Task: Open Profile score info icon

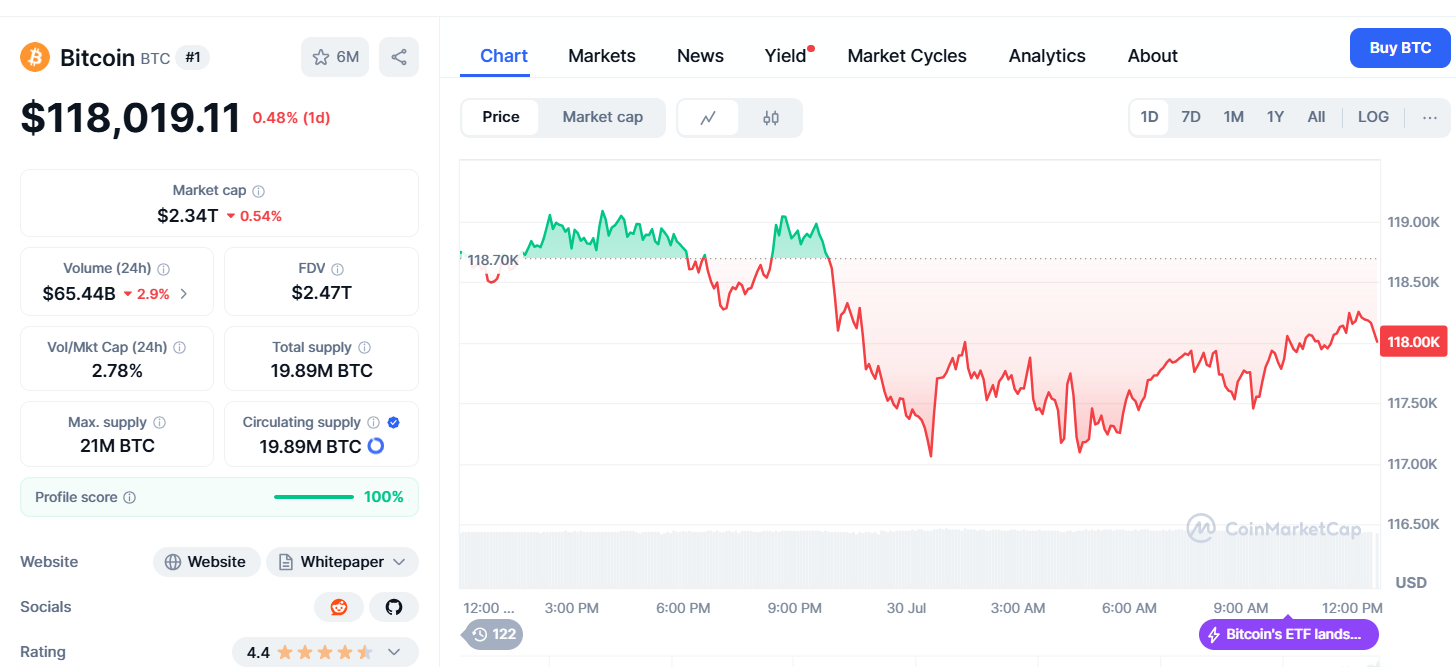Action: point(130,497)
